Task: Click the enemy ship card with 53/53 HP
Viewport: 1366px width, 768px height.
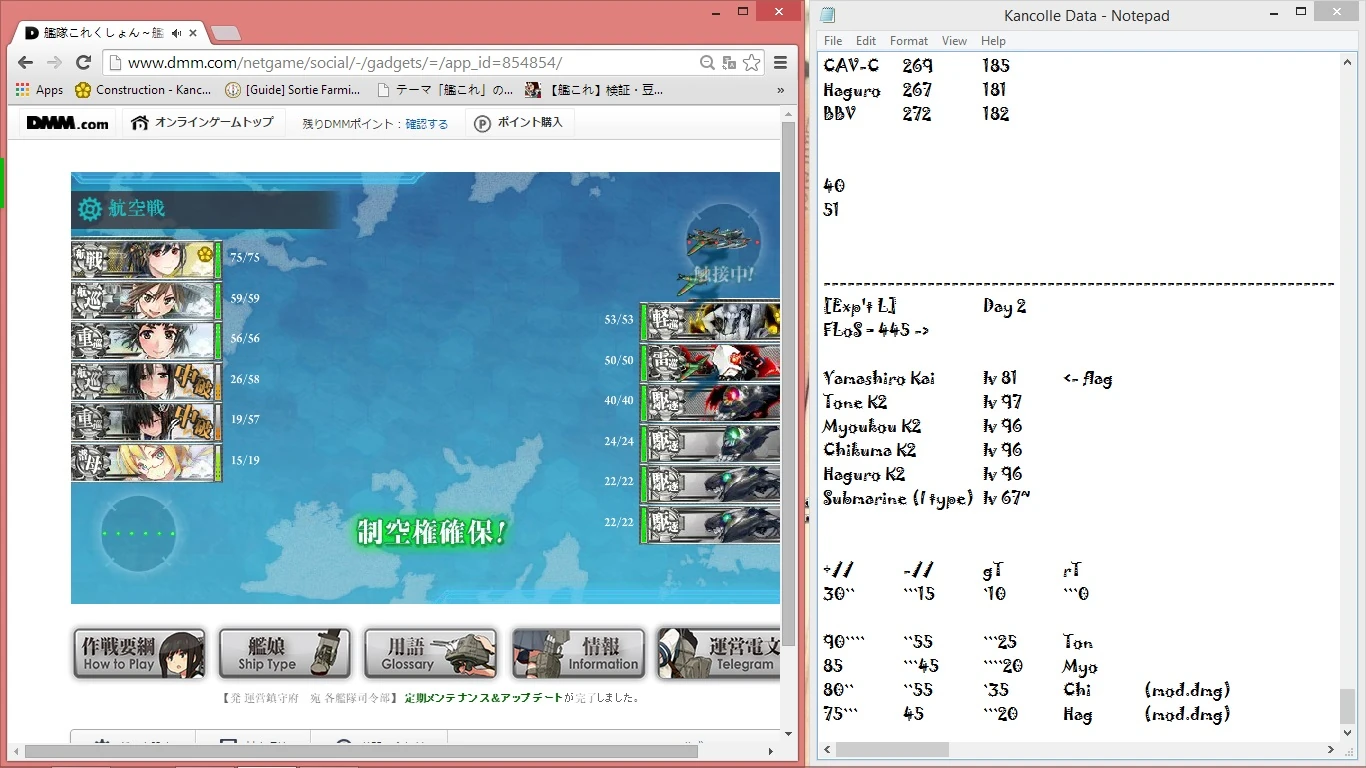Action: coord(710,321)
